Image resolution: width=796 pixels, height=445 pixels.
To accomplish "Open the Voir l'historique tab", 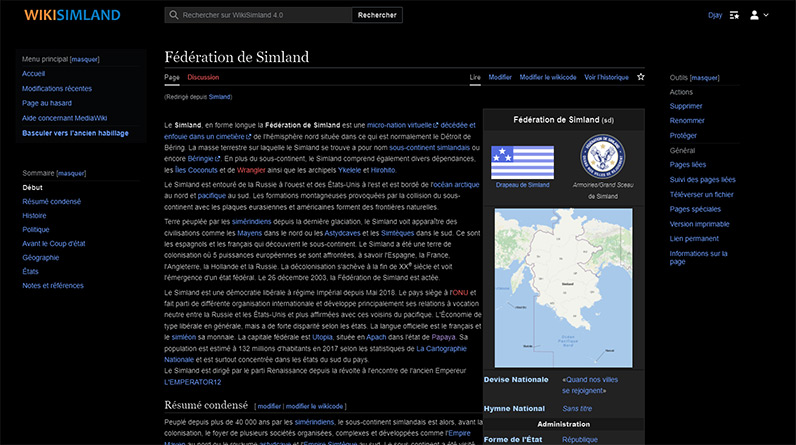I will point(606,77).
